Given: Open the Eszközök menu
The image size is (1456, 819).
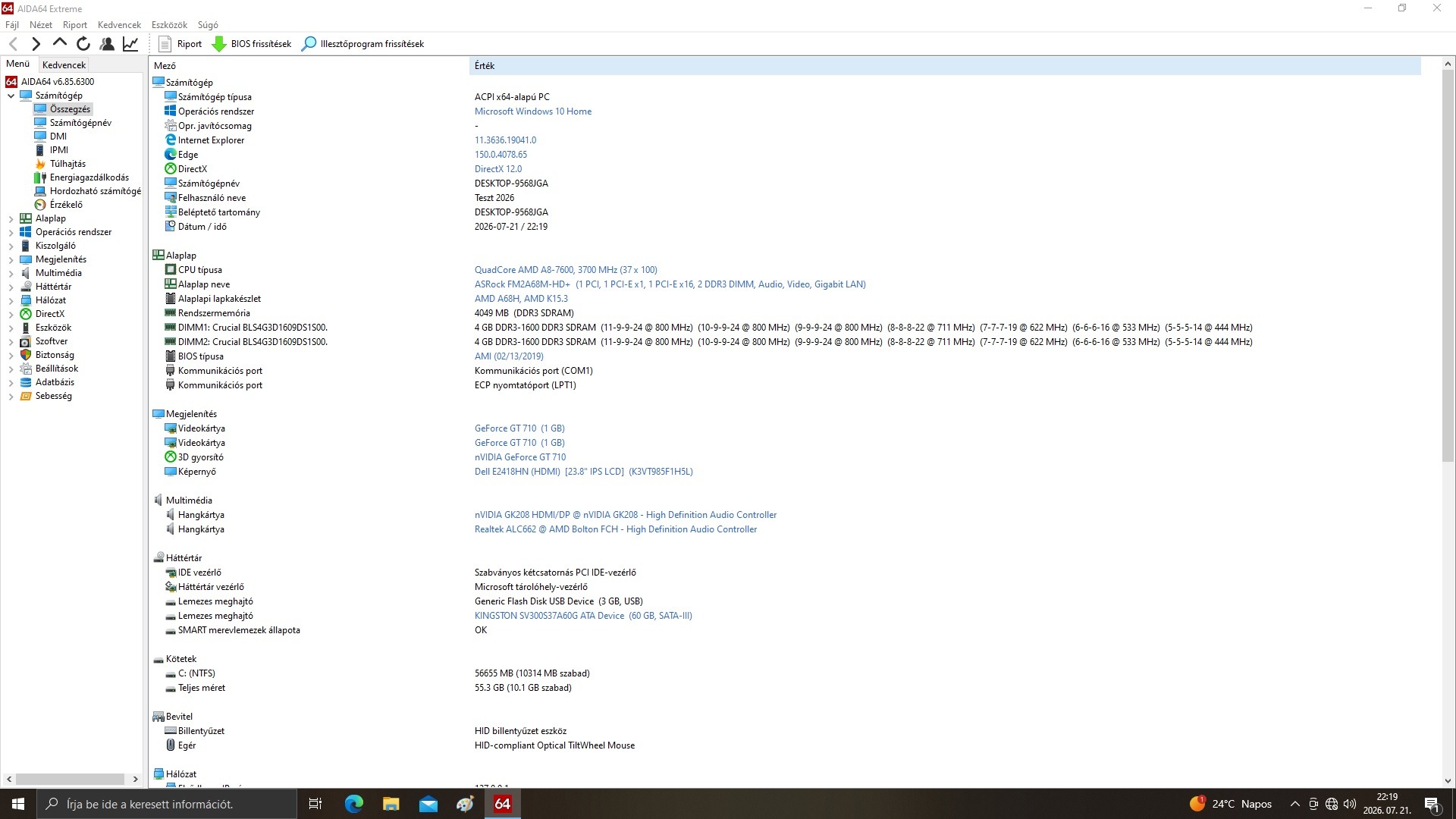Looking at the screenshot, I should [x=169, y=25].
